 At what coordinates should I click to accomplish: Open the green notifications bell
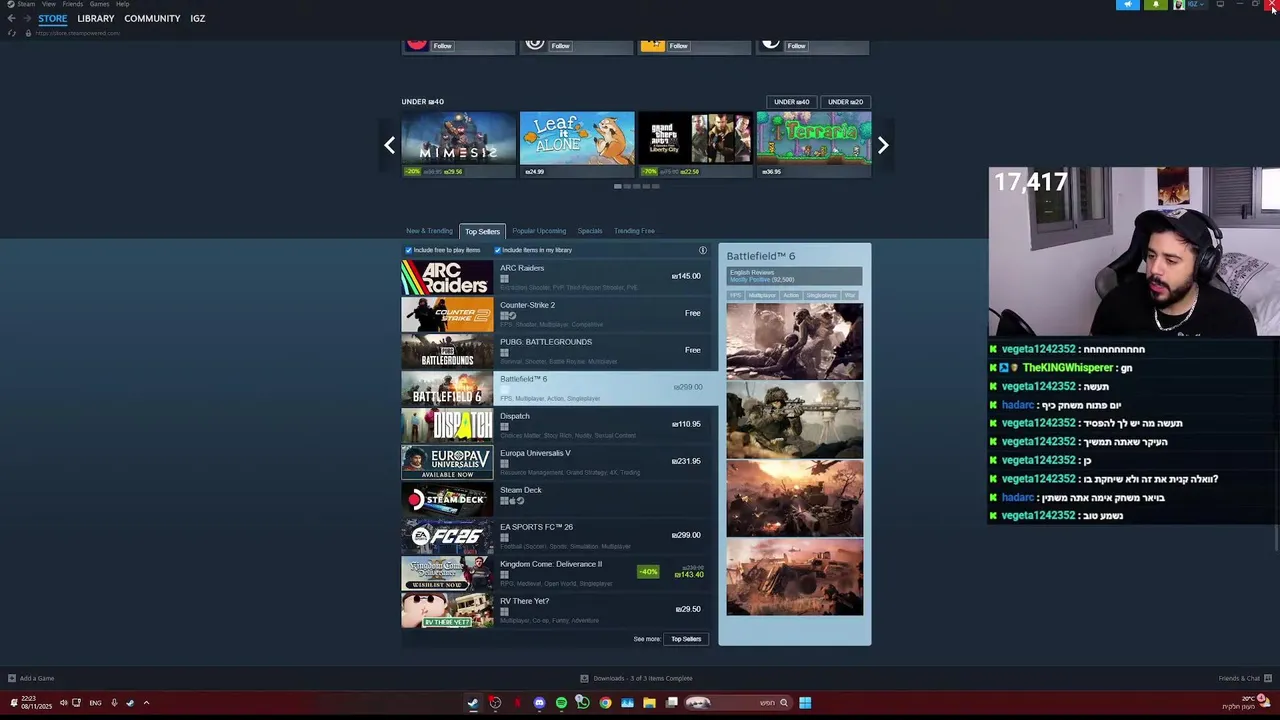pyautogui.click(x=1156, y=5)
